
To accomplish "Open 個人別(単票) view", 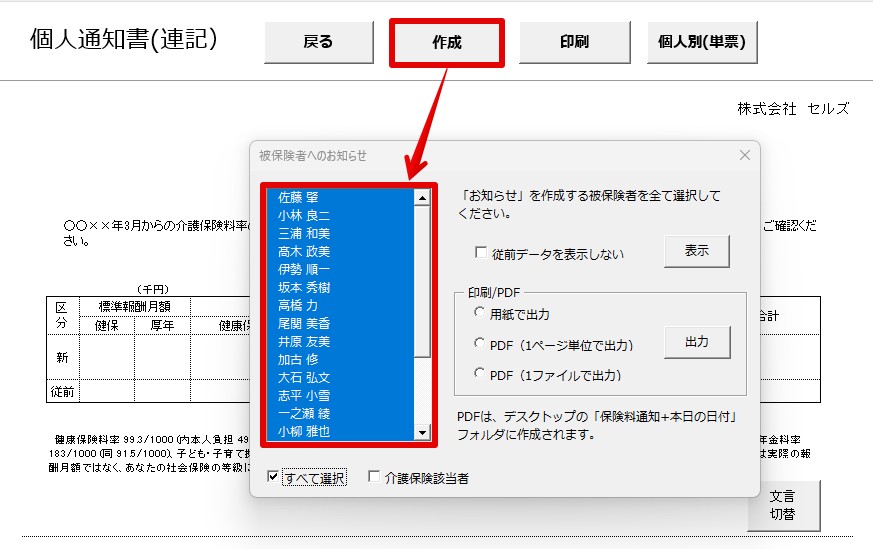I will 702,42.
